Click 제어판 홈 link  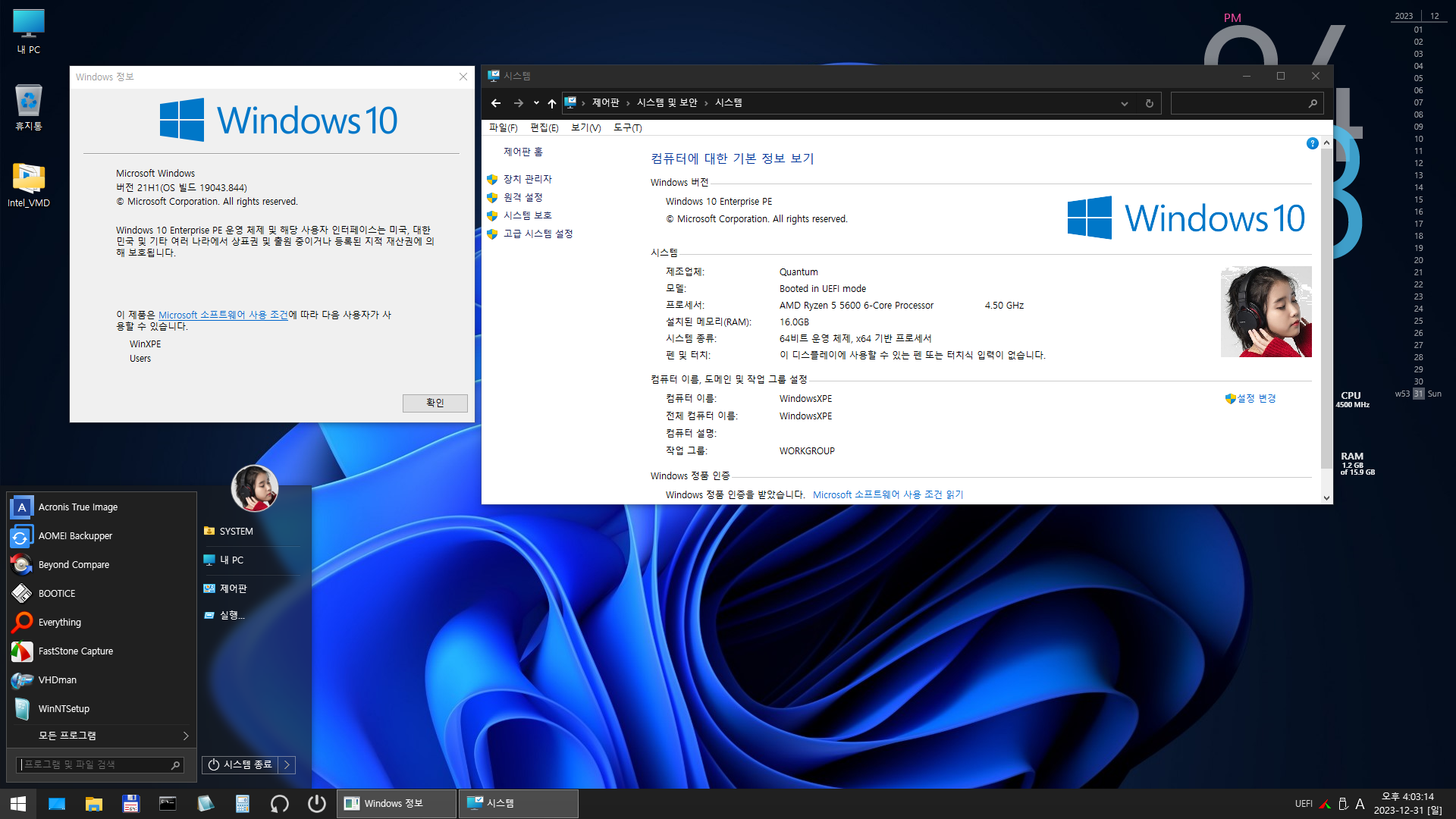click(x=523, y=152)
